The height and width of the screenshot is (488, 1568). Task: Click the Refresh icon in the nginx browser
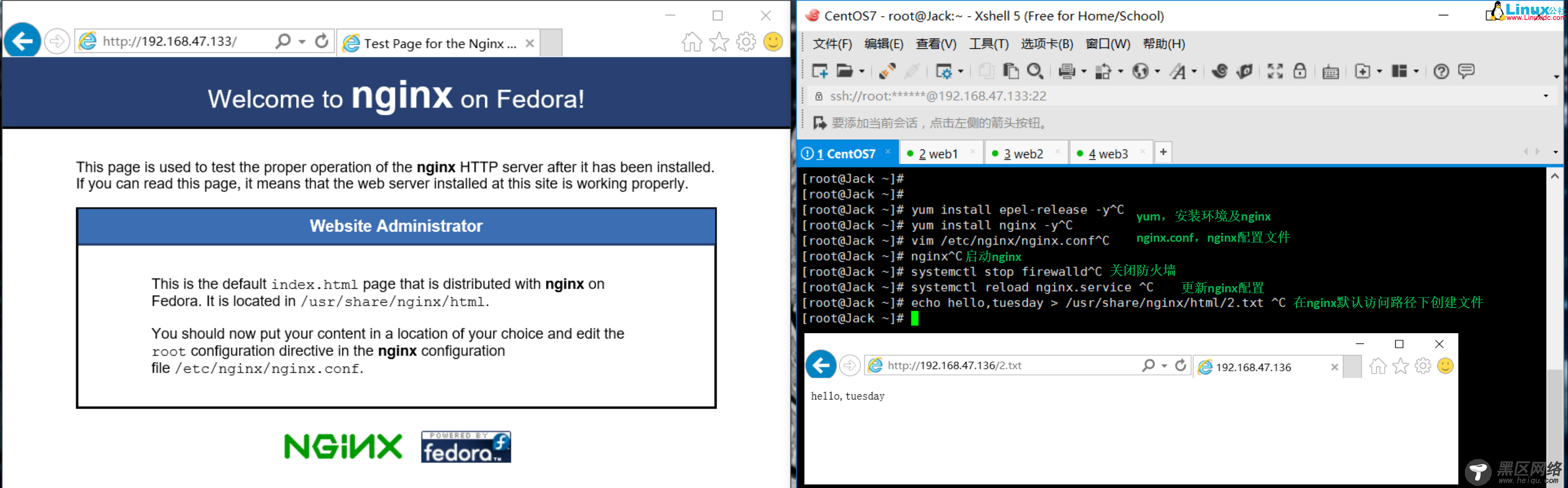[322, 41]
